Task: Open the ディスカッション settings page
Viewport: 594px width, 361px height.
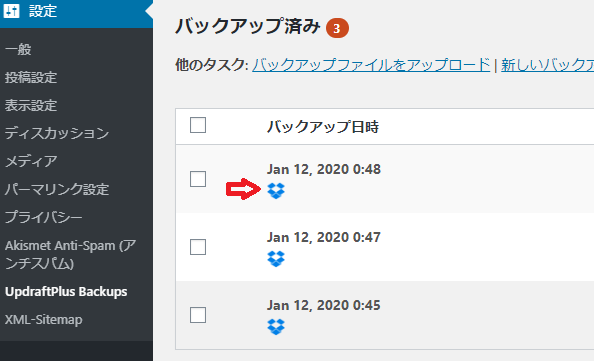Action: click(x=57, y=133)
